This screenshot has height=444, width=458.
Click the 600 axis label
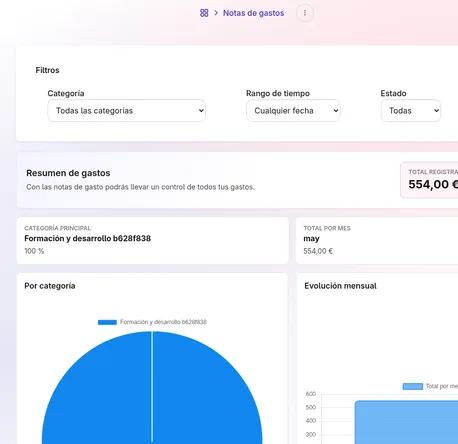pos(311,394)
